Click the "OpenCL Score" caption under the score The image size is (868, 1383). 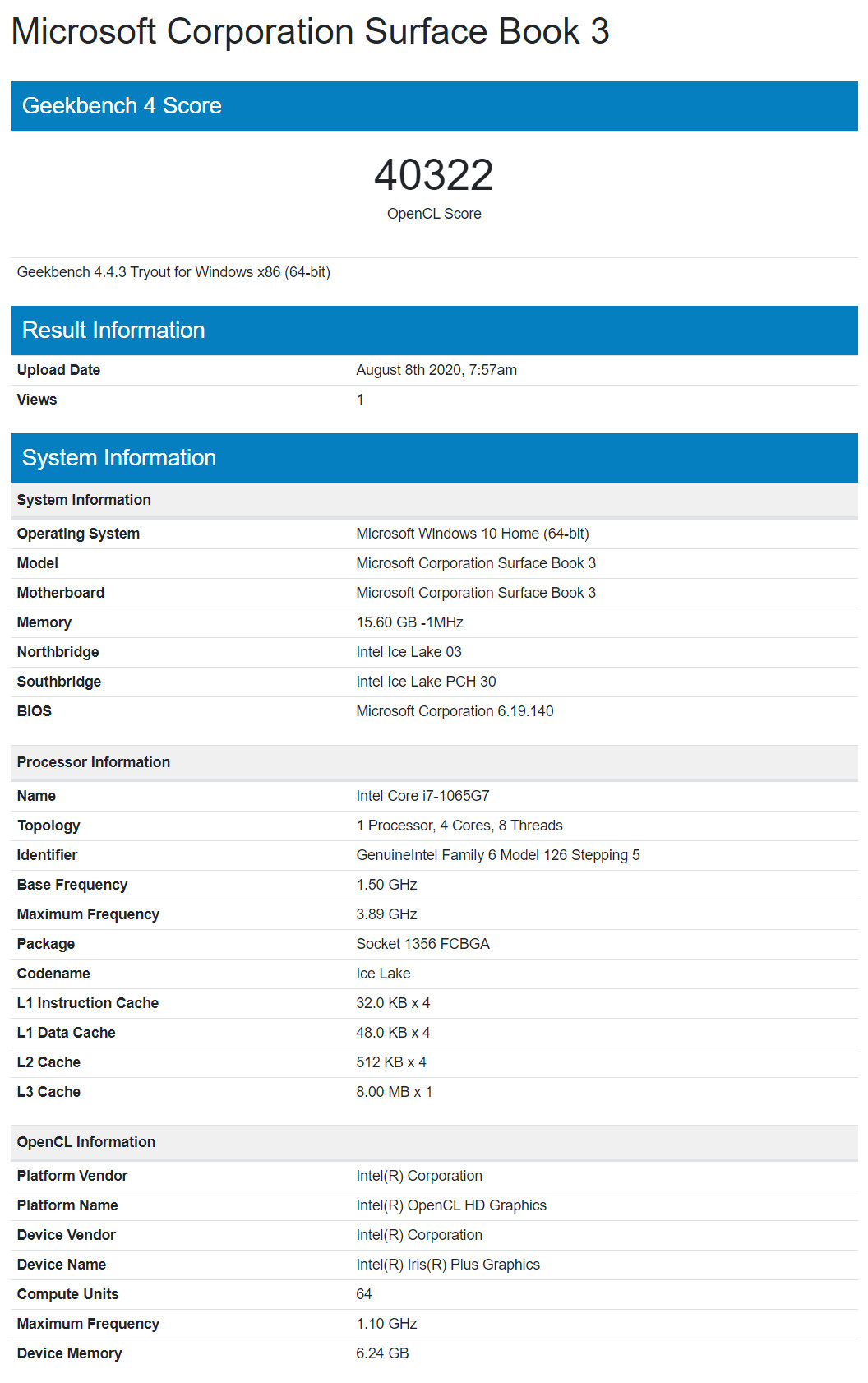point(434,214)
